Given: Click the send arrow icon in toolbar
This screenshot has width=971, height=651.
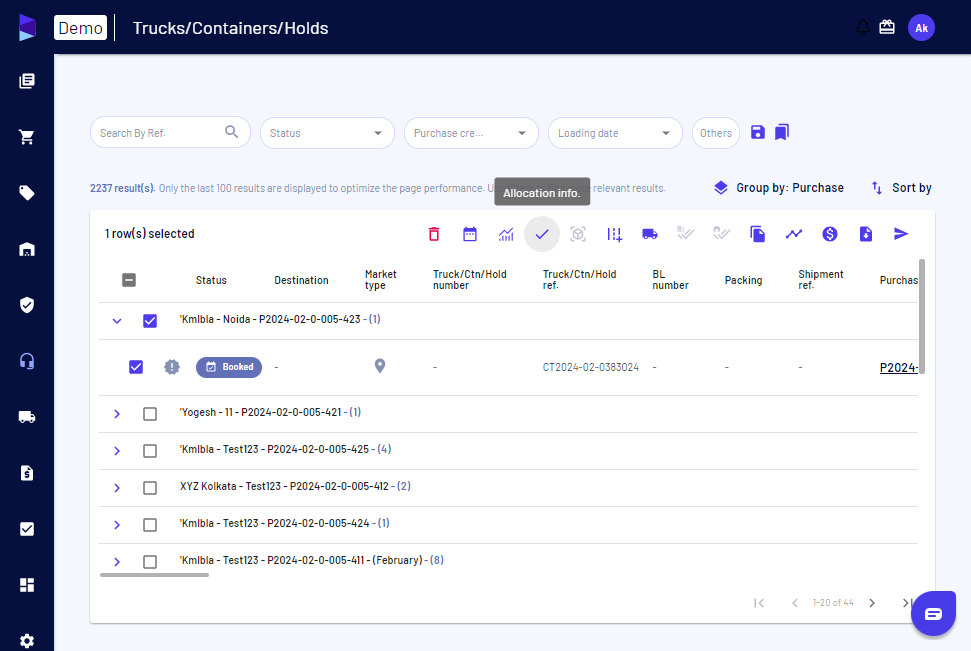Looking at the screenshot, I should click(901, 234).
